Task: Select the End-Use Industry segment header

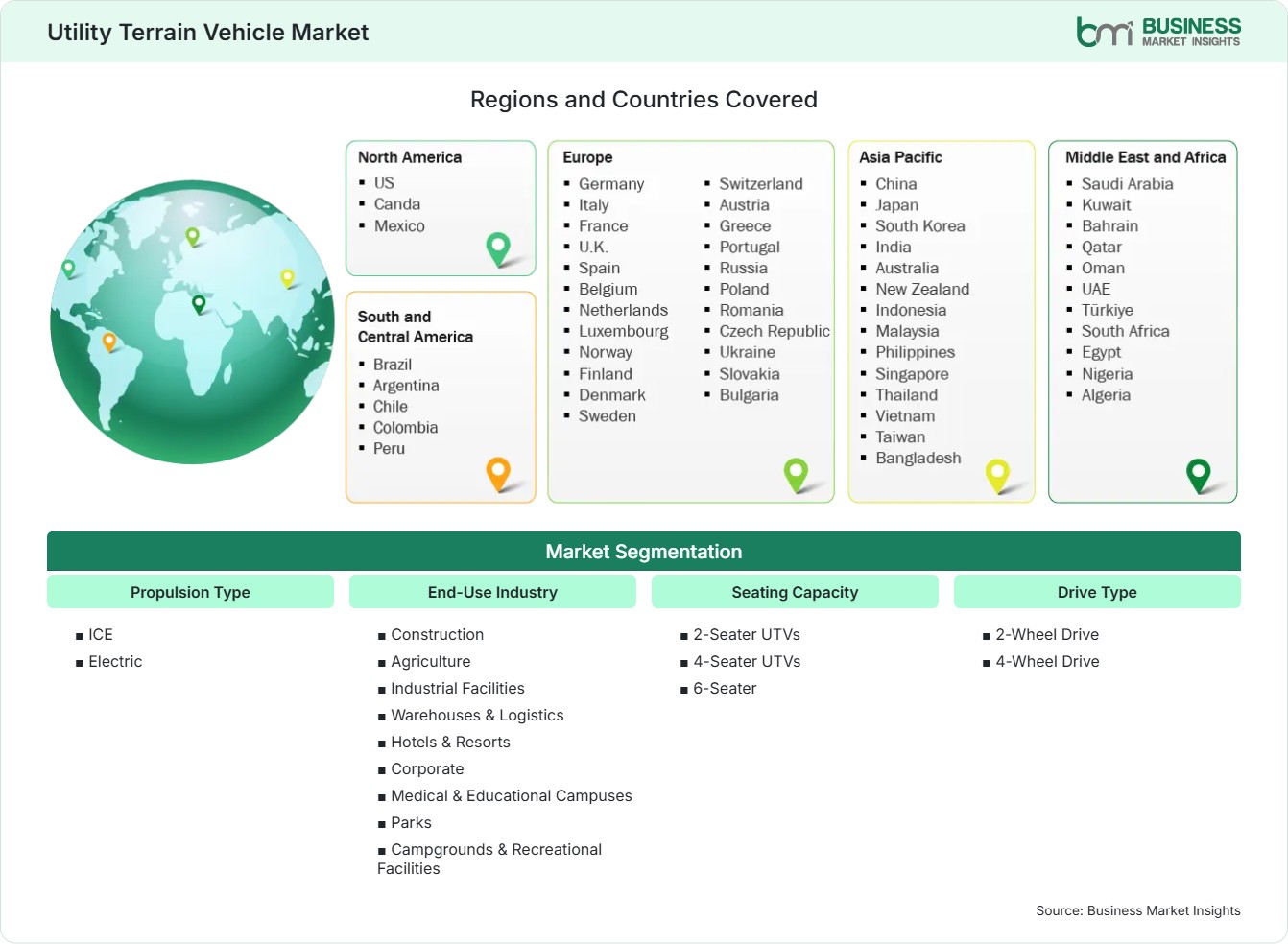Action: pyautogui.click(x=492, y=592)
